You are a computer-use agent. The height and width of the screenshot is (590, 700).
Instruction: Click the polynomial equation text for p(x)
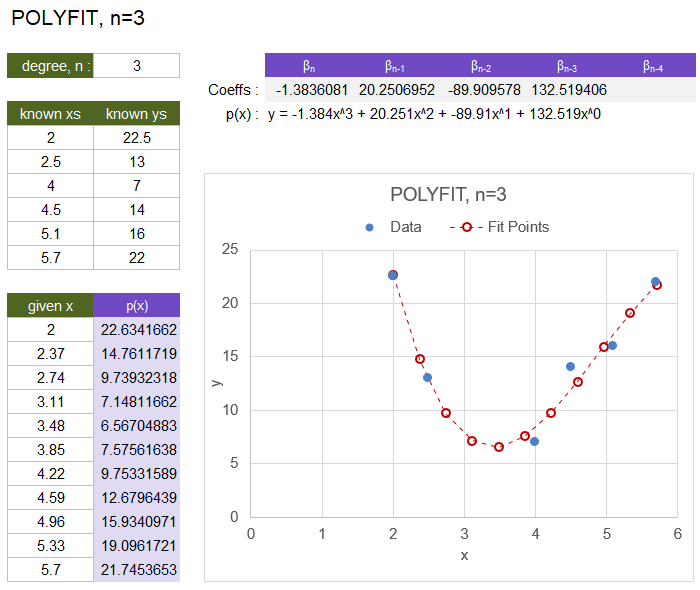pos(434,114)
